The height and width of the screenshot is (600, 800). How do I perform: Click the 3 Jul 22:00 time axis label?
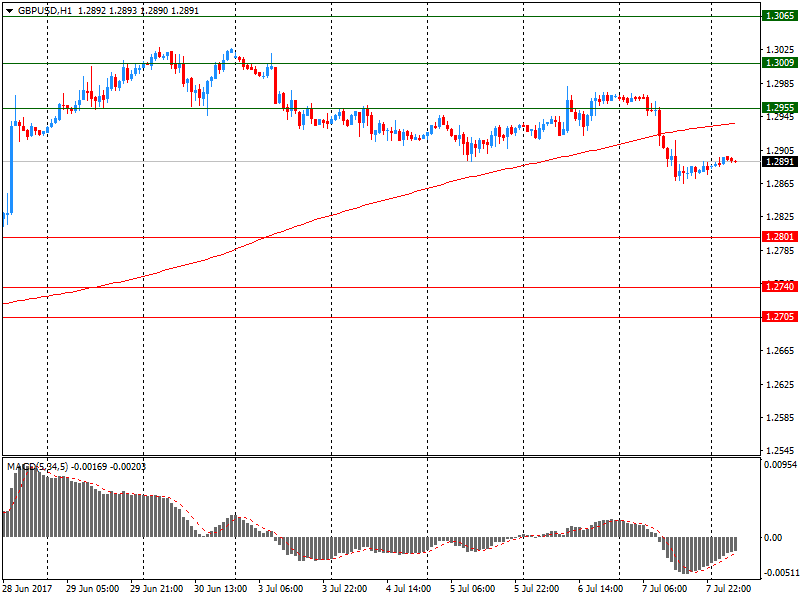[x=344, y=589]
